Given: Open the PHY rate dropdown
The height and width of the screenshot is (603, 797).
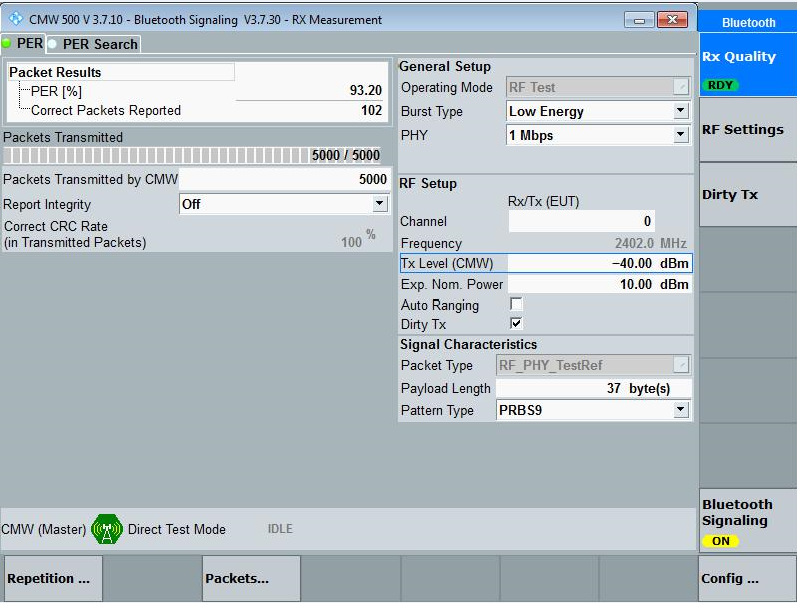Looking at the screenshot, I should coord(680,135).
